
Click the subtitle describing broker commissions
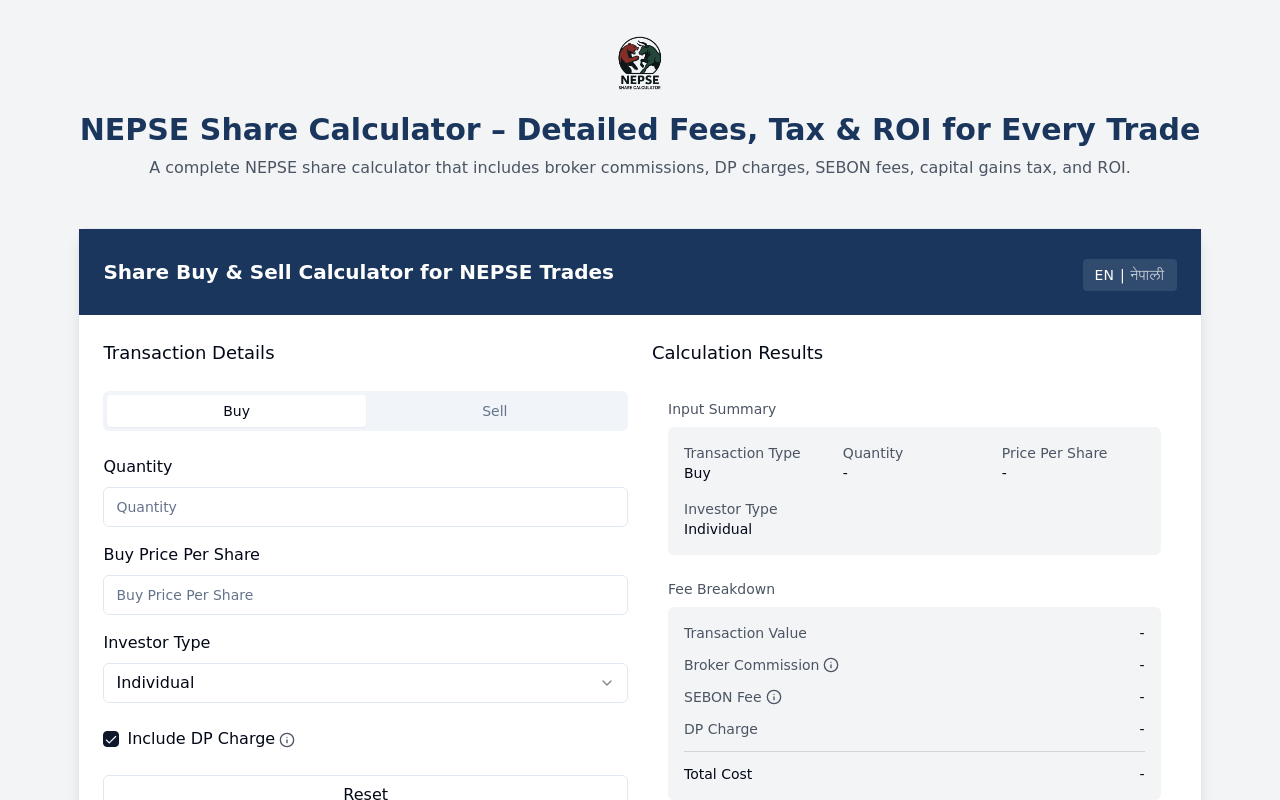click(x=640, y=168)
